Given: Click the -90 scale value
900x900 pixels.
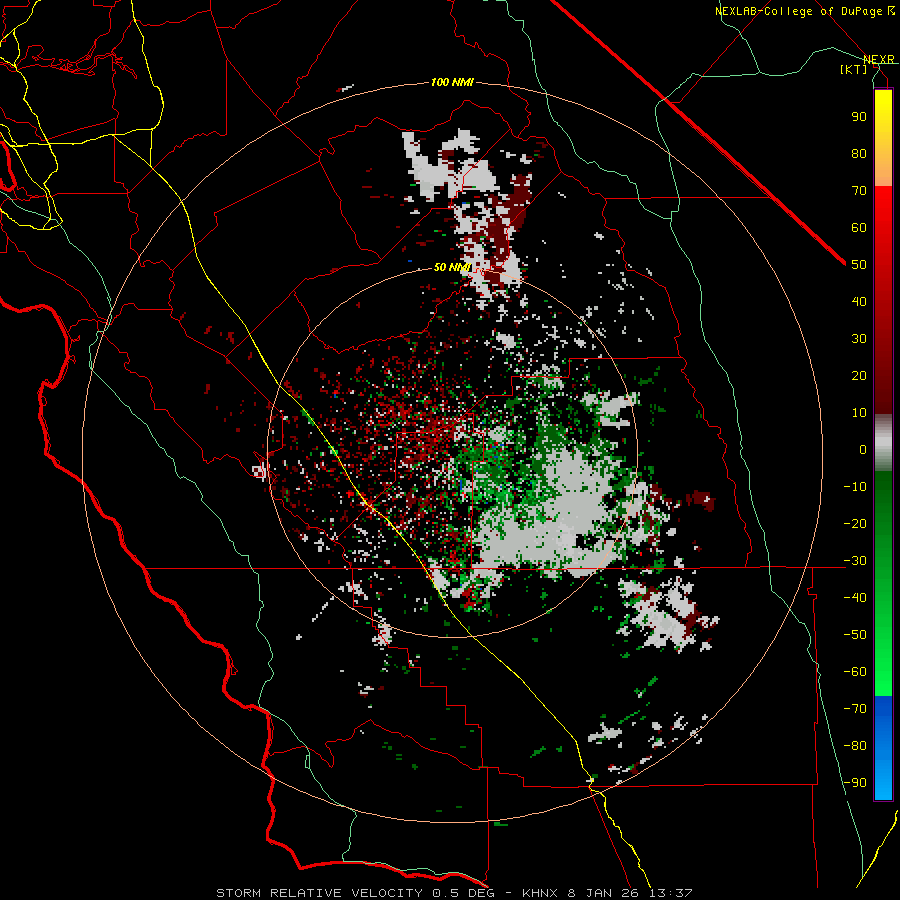Looking at the screenshot, I should (x=855, y=783).
